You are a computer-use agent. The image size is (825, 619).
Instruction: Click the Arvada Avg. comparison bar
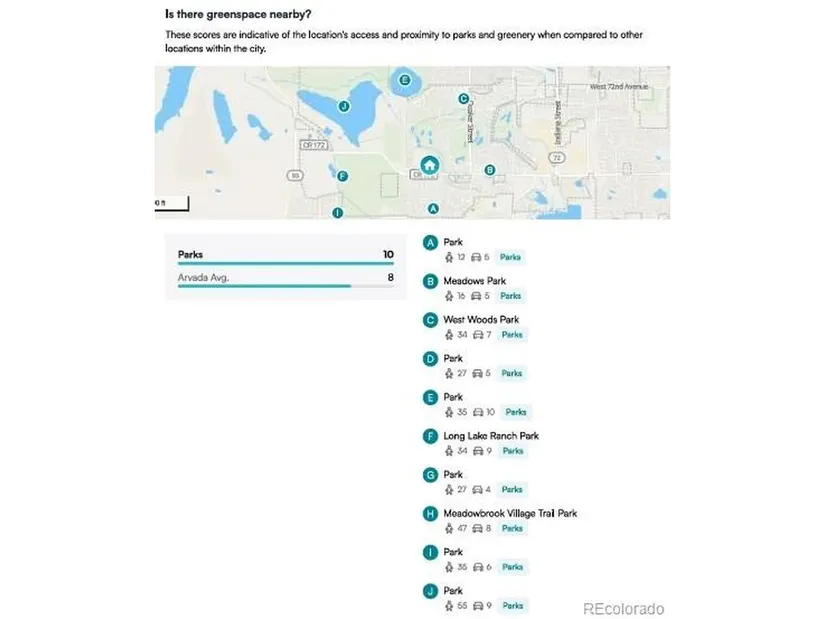pyautogui.click(x=285, y=286)
